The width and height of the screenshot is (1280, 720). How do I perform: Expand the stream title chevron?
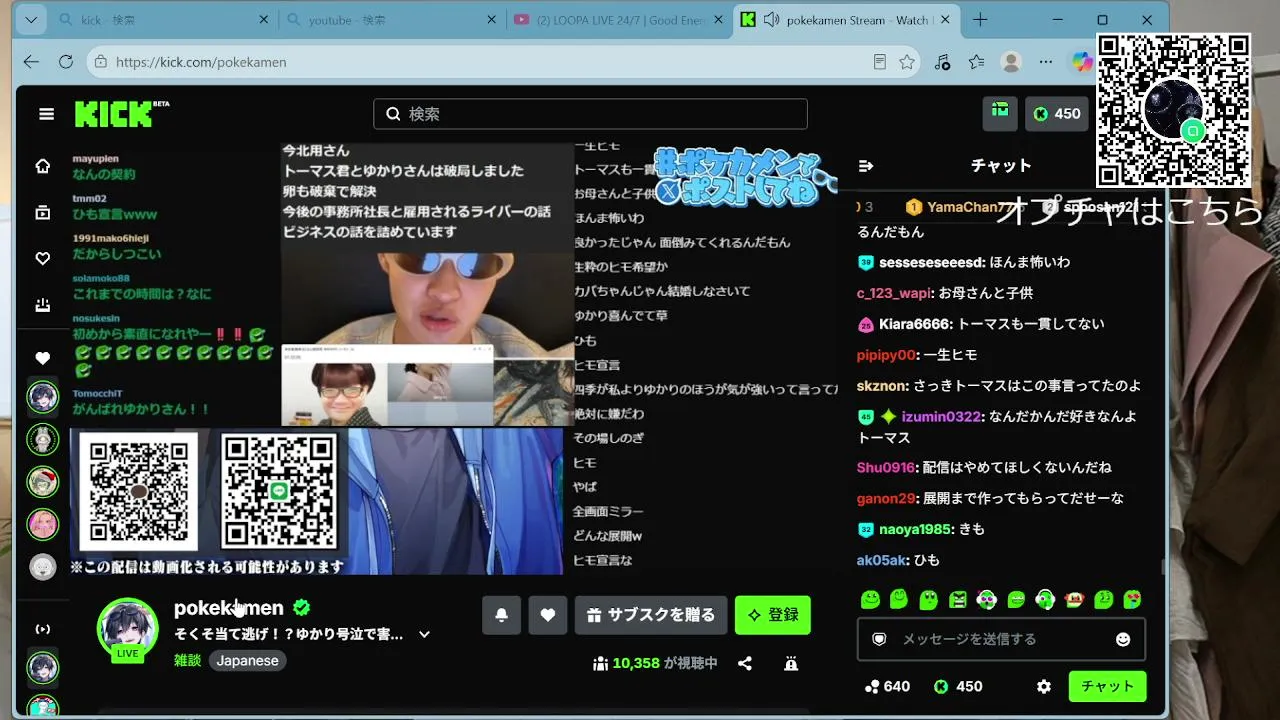(424, 634)
